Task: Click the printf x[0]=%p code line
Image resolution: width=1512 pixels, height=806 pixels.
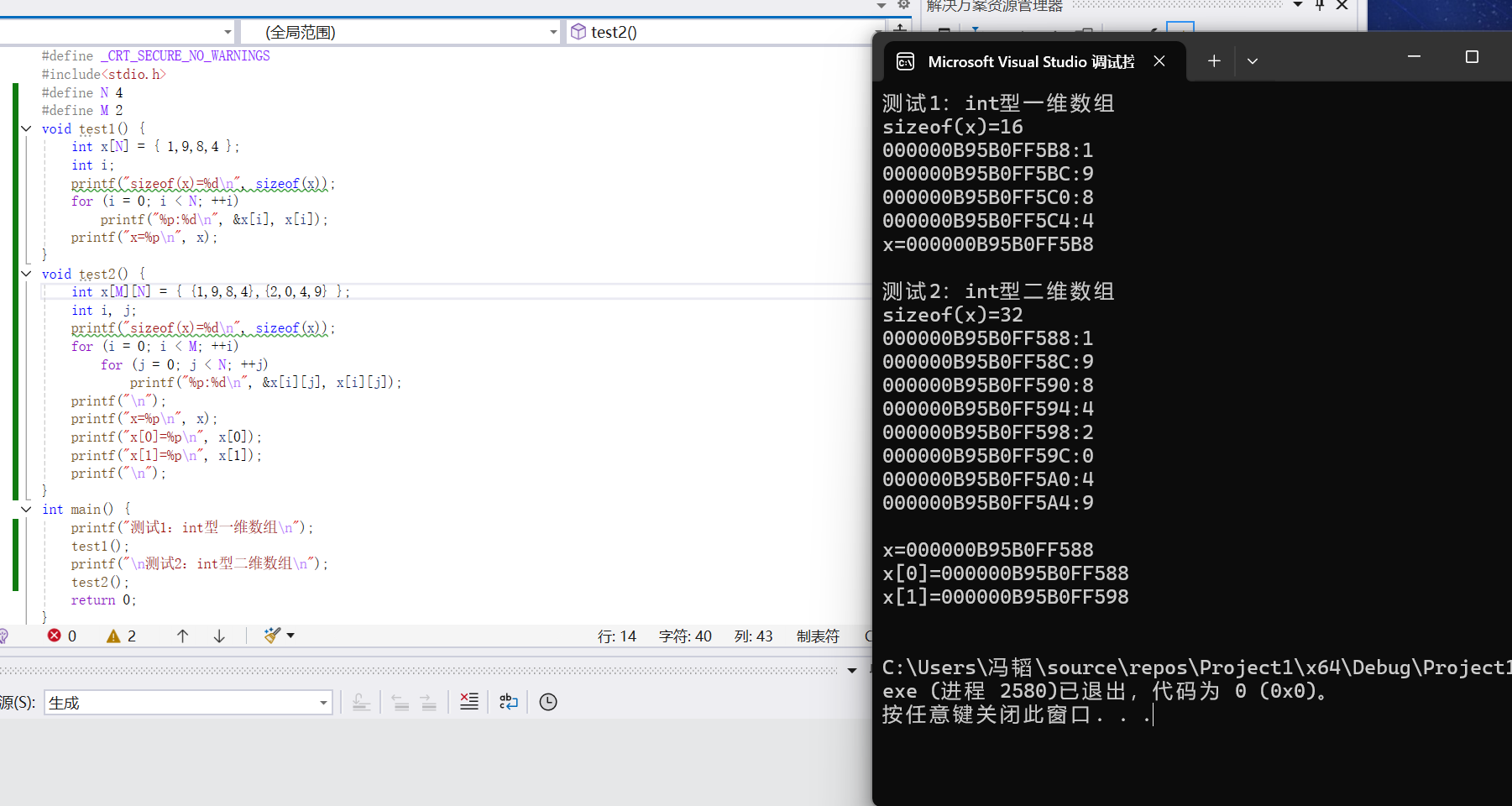Action: point(166,437)
